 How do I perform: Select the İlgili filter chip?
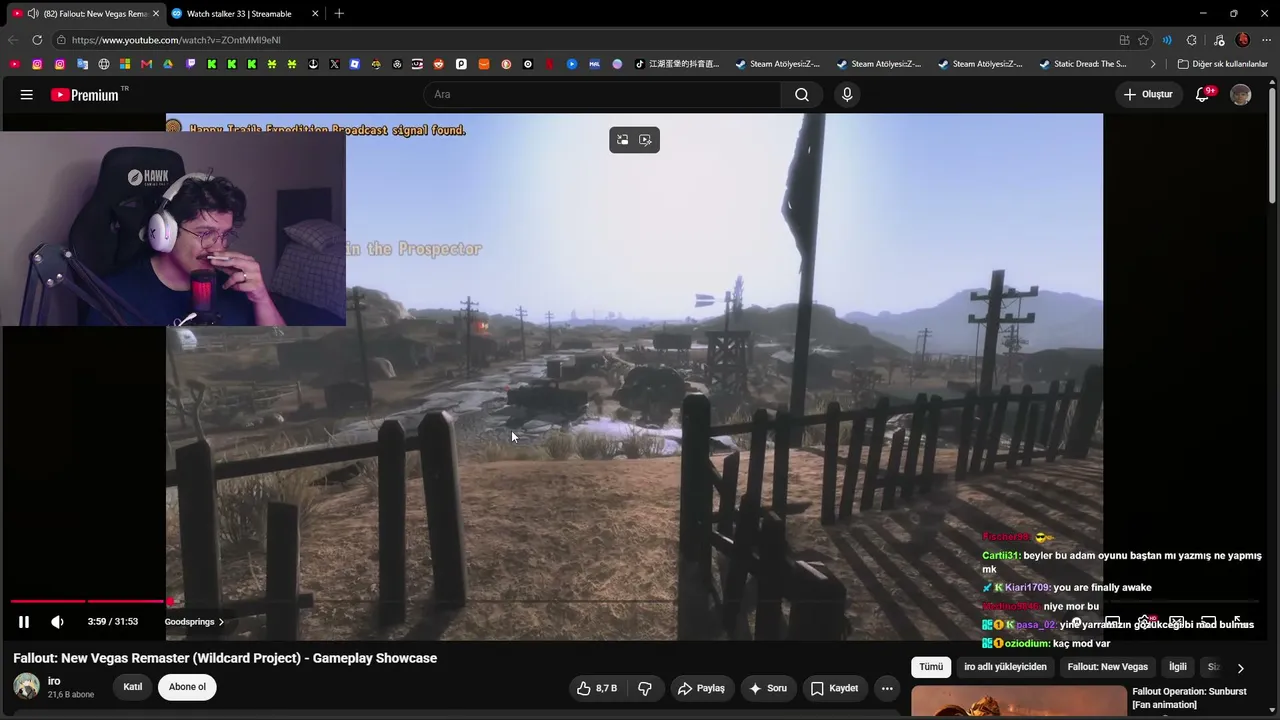click(1178, 667)
